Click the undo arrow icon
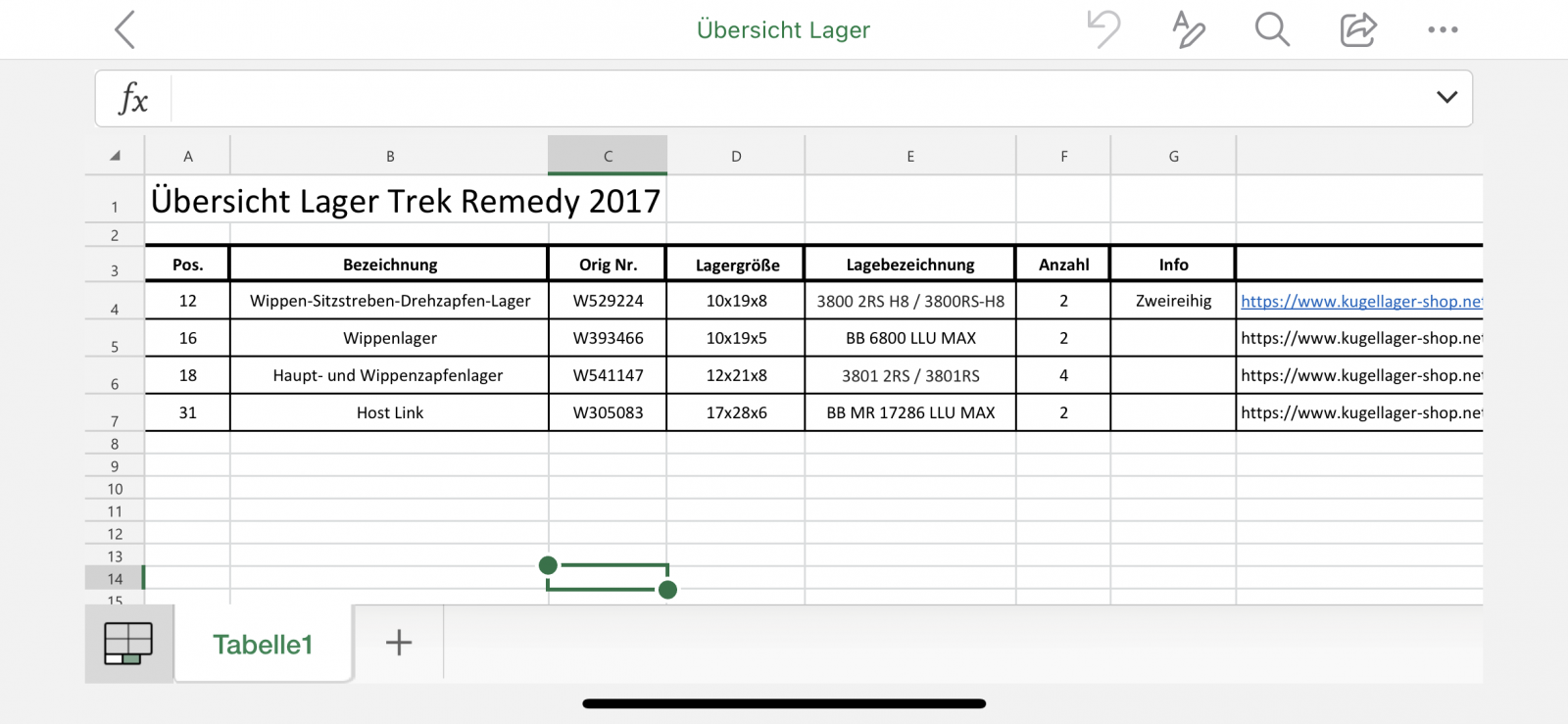Viewport: 1568px width, 724px height. point(1103,29)
